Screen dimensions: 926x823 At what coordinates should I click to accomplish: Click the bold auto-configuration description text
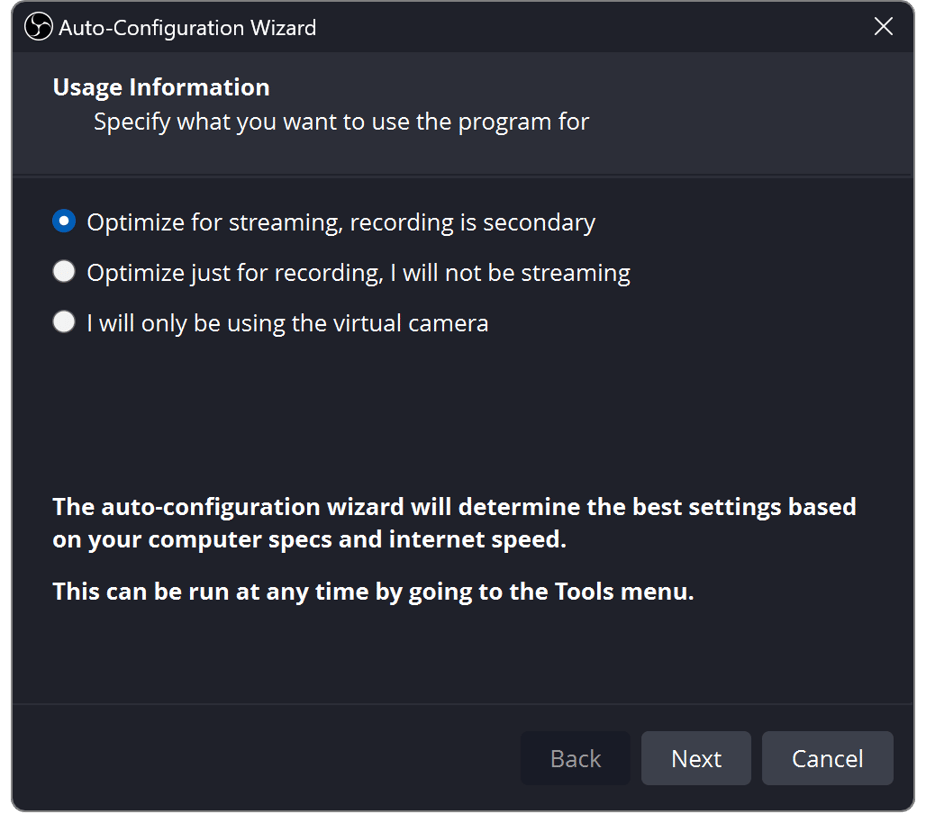pos(455,522)
